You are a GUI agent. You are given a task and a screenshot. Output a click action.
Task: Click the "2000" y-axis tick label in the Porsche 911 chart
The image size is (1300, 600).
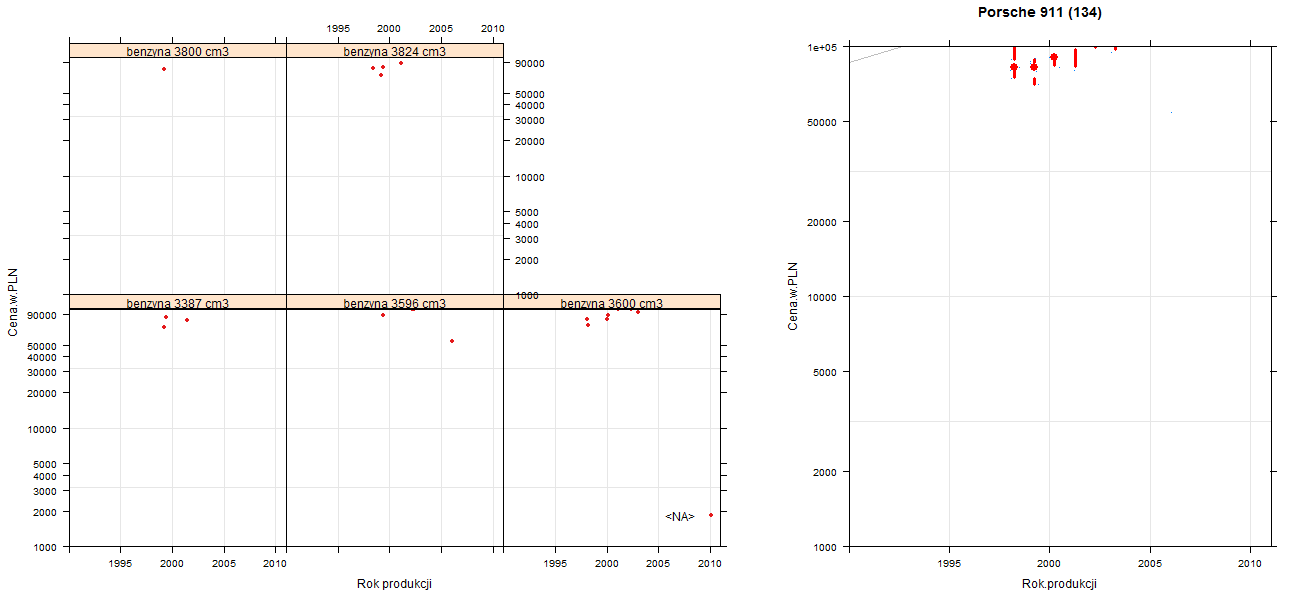(827, 472)
